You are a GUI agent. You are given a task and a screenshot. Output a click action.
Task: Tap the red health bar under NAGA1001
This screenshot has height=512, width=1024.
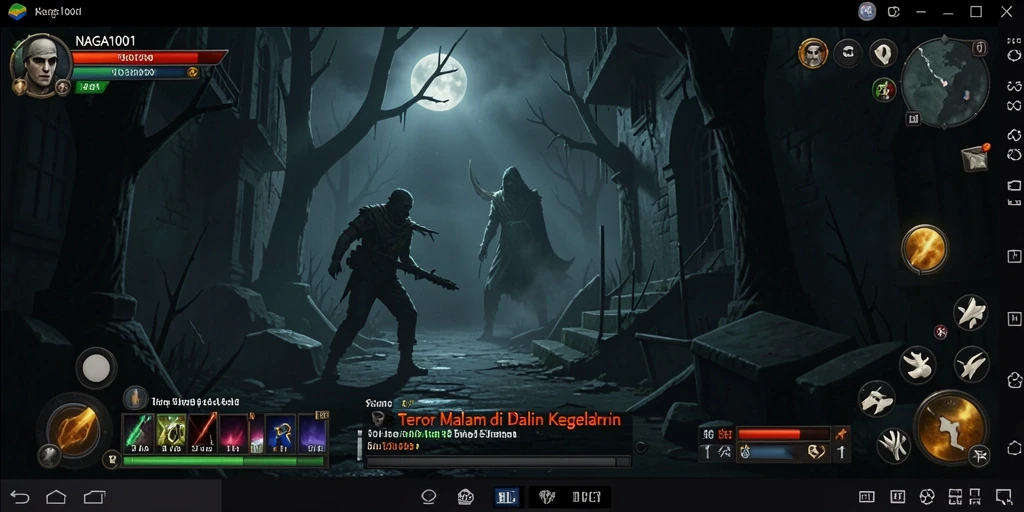click(x=148, y=57)
